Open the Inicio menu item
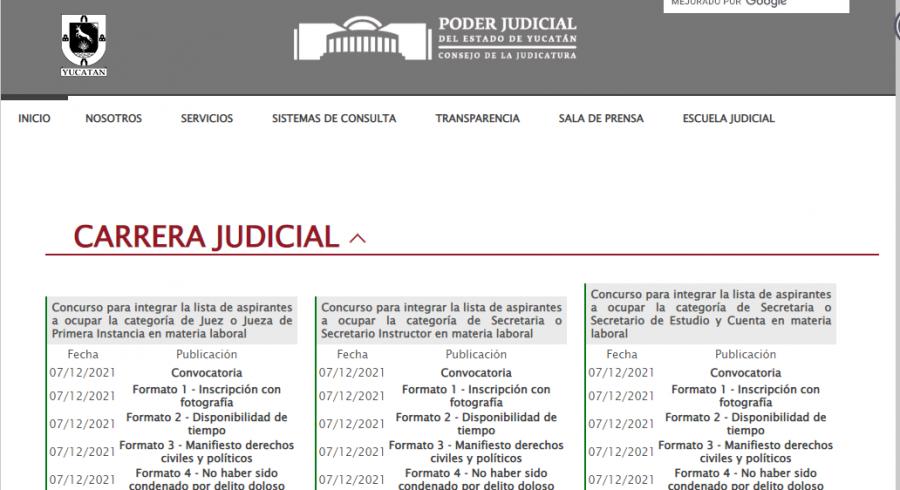This screenshot has height=490, width=900. [x=34, y=119]
